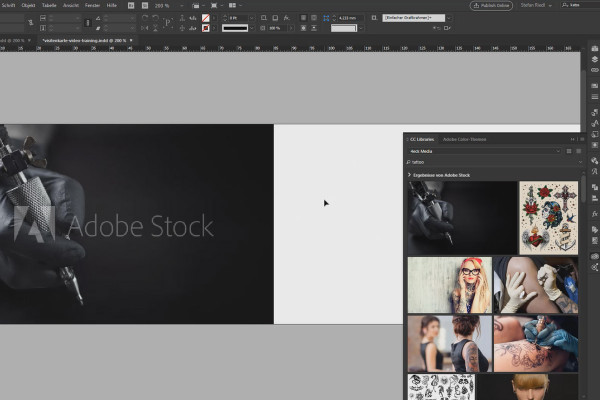Open the Links panel icon in dock
The height and width of the screenshot is (400, 600).
pyautogui.click(x=594, y=70)
